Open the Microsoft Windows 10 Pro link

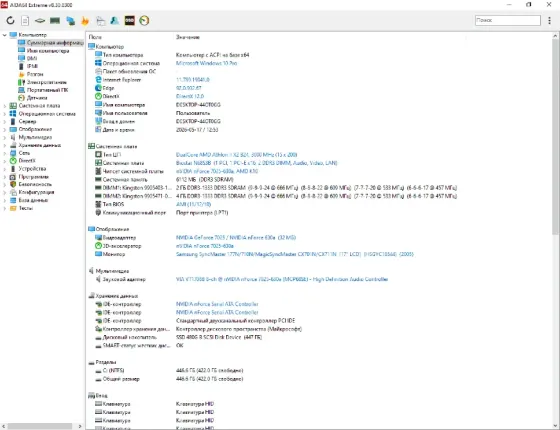point(206,63)
